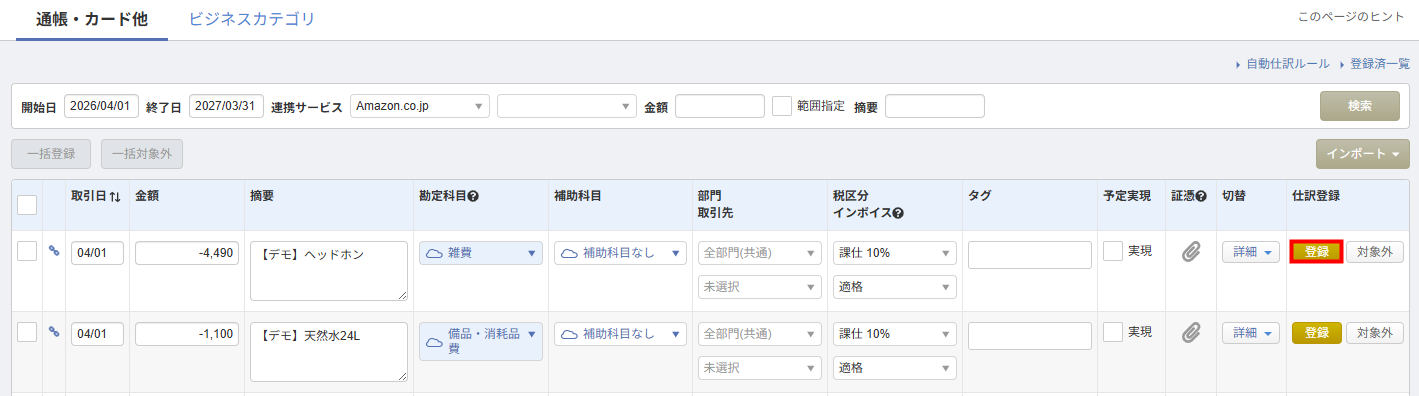Click tag input in 天然水24L row

coord(1030,336)
